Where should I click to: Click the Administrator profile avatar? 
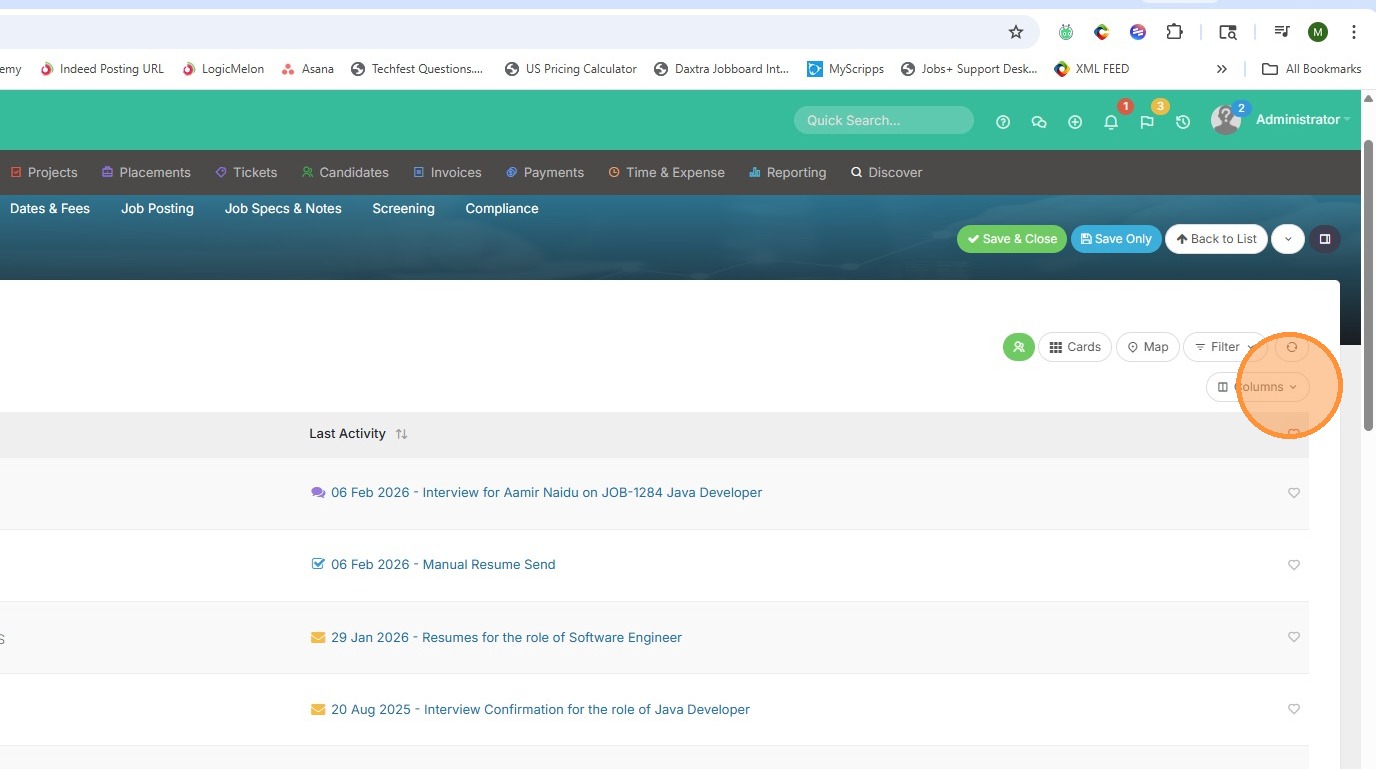click(1225, 120)
